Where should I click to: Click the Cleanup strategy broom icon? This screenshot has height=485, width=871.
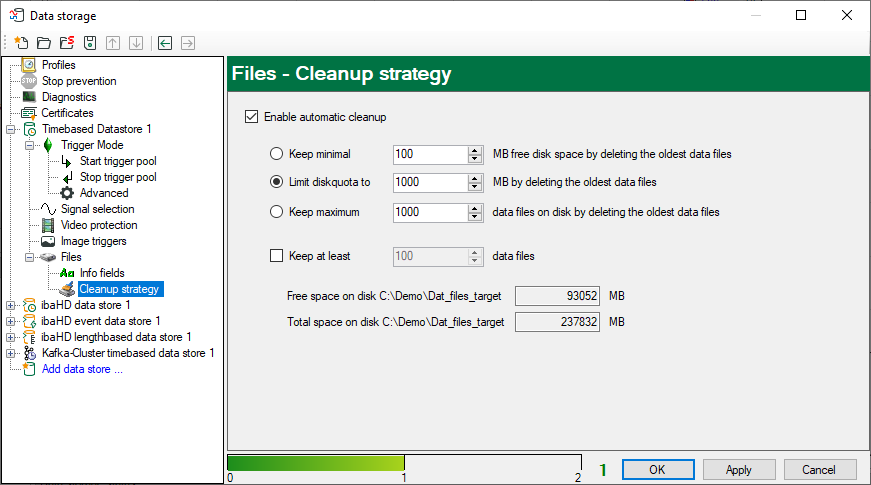tap(67, 289)
